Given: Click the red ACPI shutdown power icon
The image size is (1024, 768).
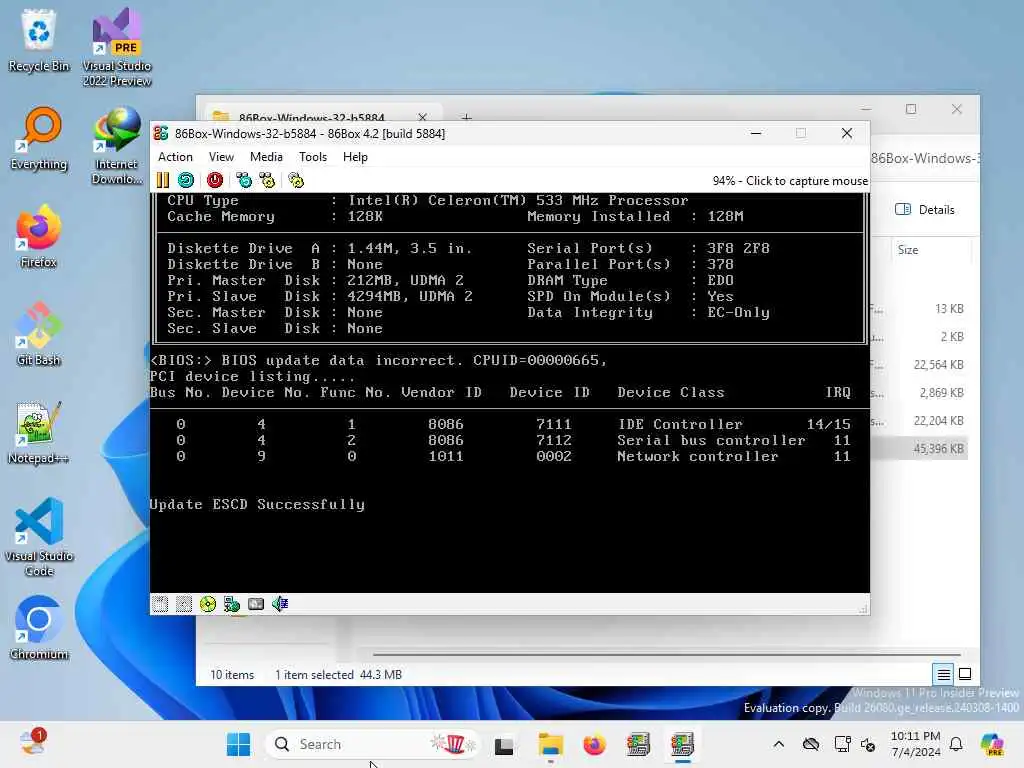Looking at the screenshot, I should tap(215, 180).
